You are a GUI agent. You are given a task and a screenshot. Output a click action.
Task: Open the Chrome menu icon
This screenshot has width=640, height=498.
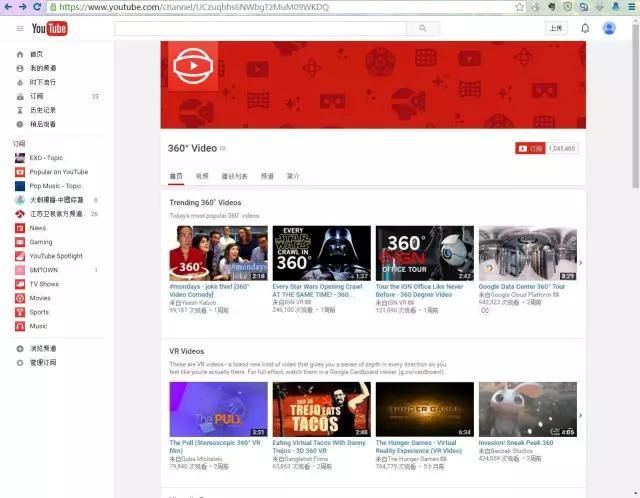coord(631,7)
